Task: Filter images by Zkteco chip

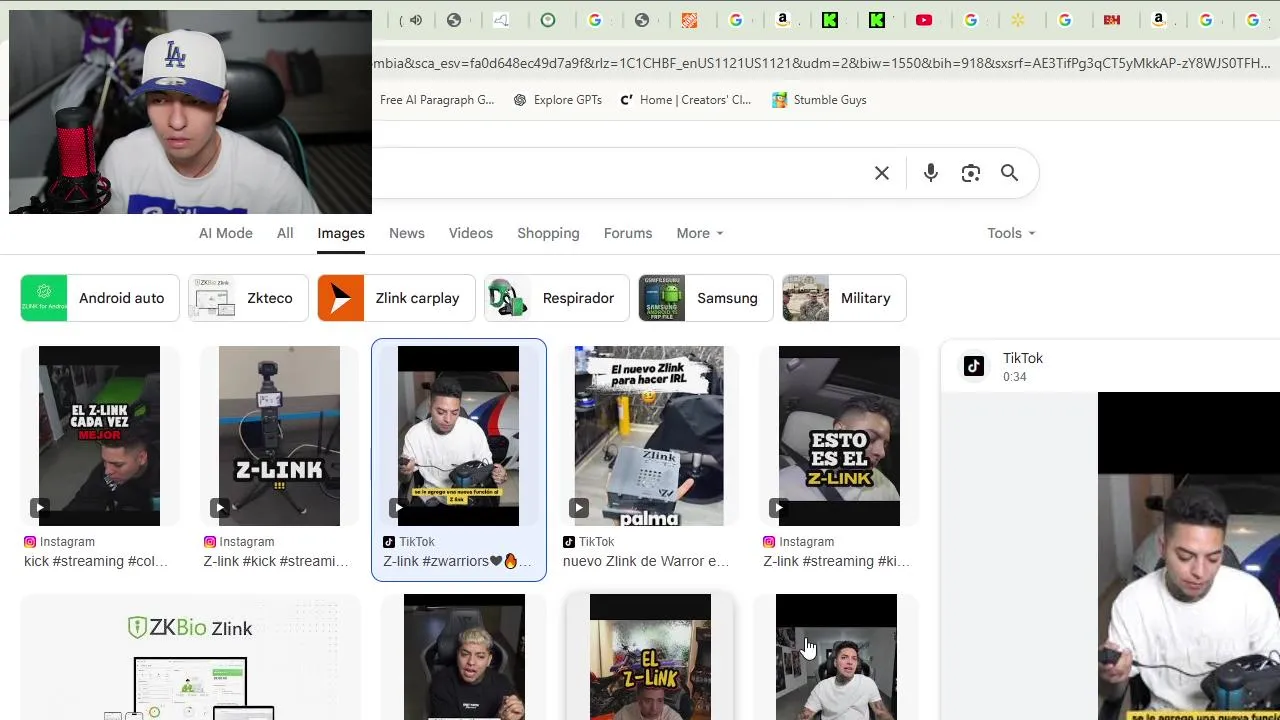Action: (249, 298)
